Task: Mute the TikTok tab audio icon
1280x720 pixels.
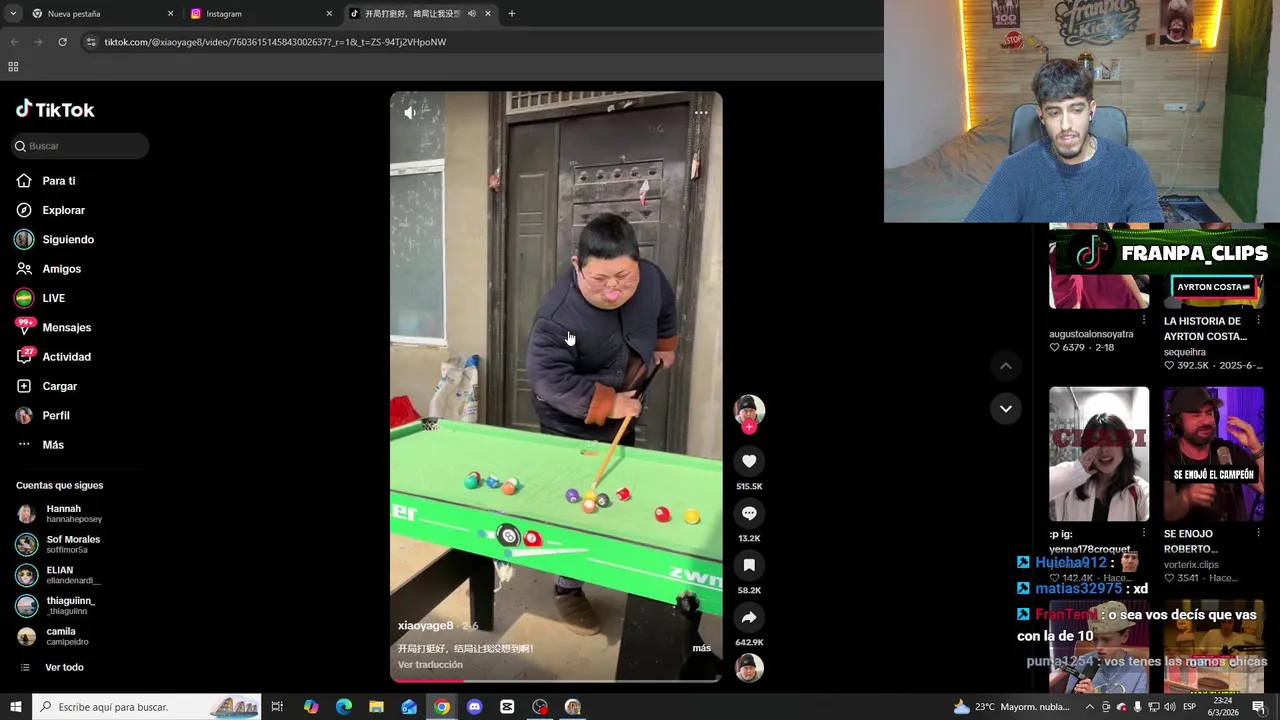Action: pyautogui.click(x=471, y=14)
